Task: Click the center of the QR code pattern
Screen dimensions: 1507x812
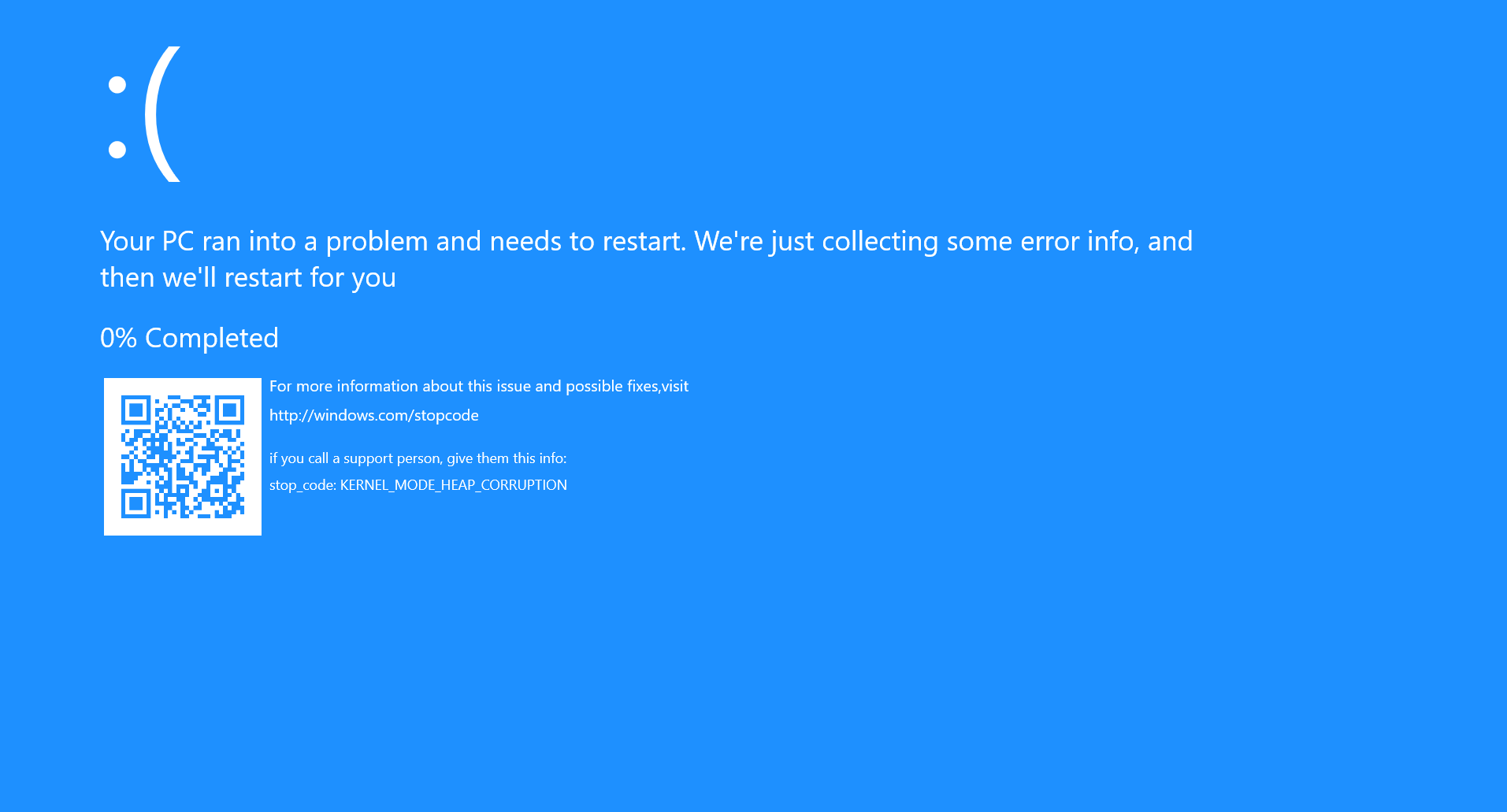Action: coord(182,455)
